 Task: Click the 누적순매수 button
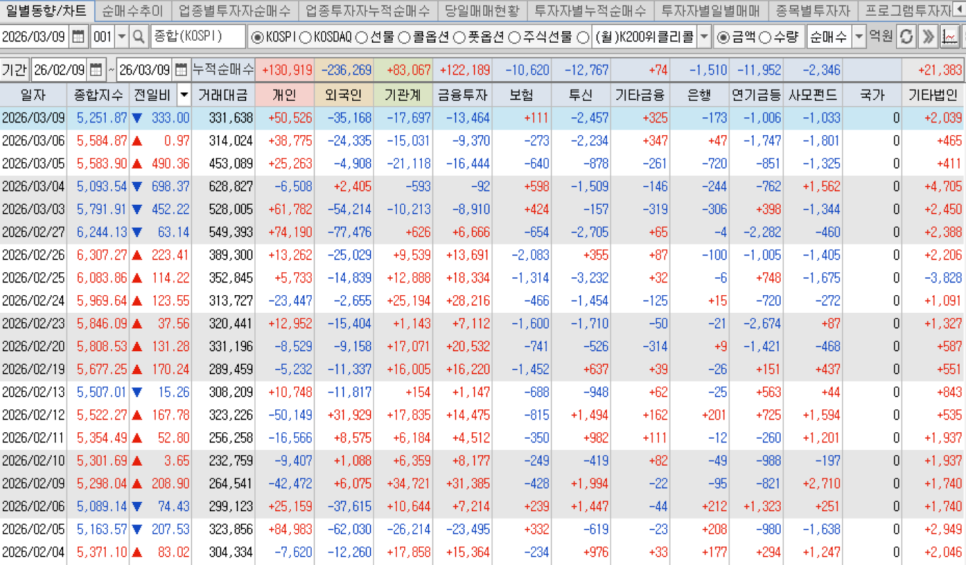coord(222,70)
